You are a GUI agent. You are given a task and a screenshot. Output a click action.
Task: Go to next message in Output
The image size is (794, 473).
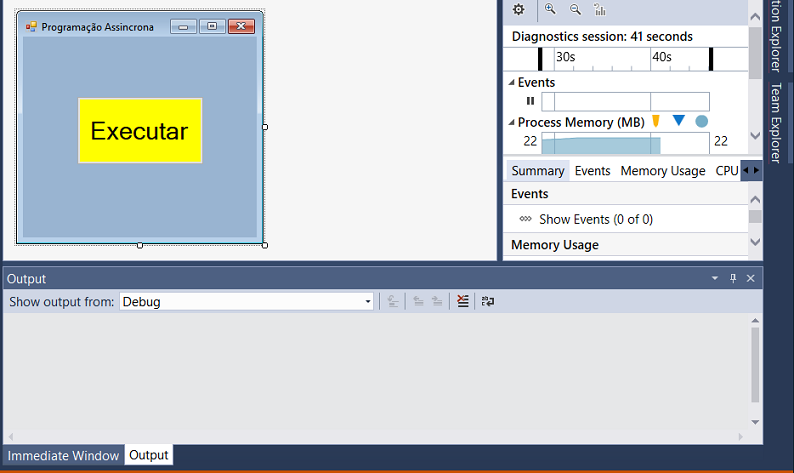(x=437, y=301)
